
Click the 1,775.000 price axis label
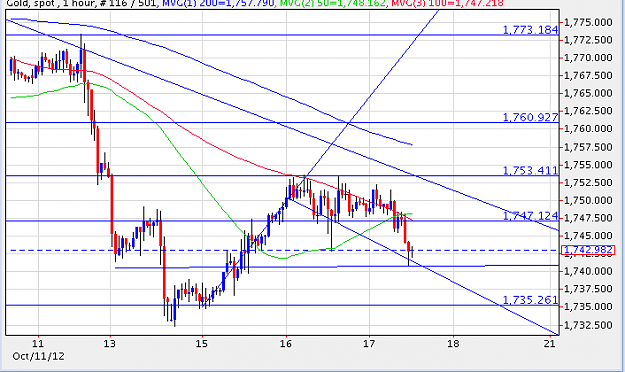(589, 22)
